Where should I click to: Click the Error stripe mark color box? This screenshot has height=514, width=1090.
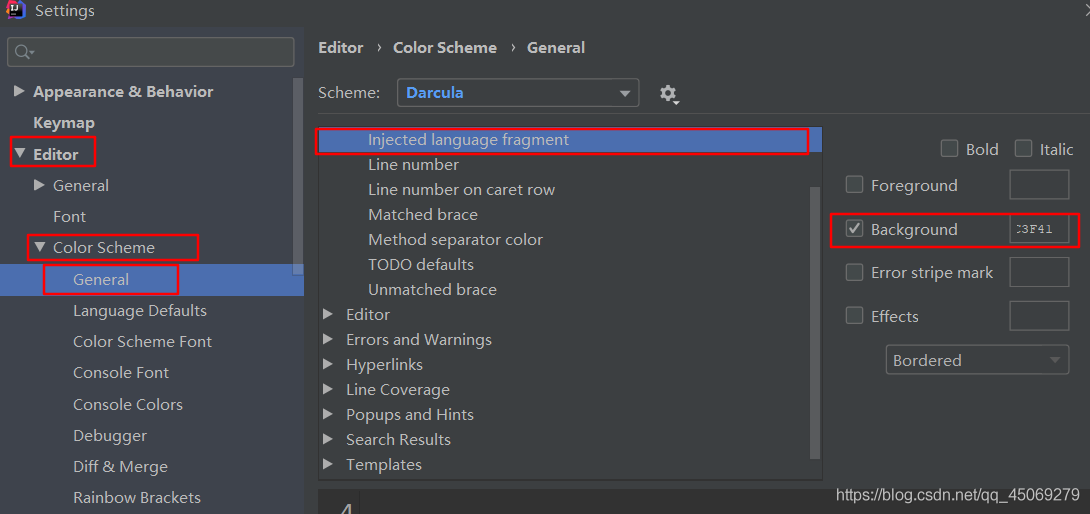click(1039, 272)
